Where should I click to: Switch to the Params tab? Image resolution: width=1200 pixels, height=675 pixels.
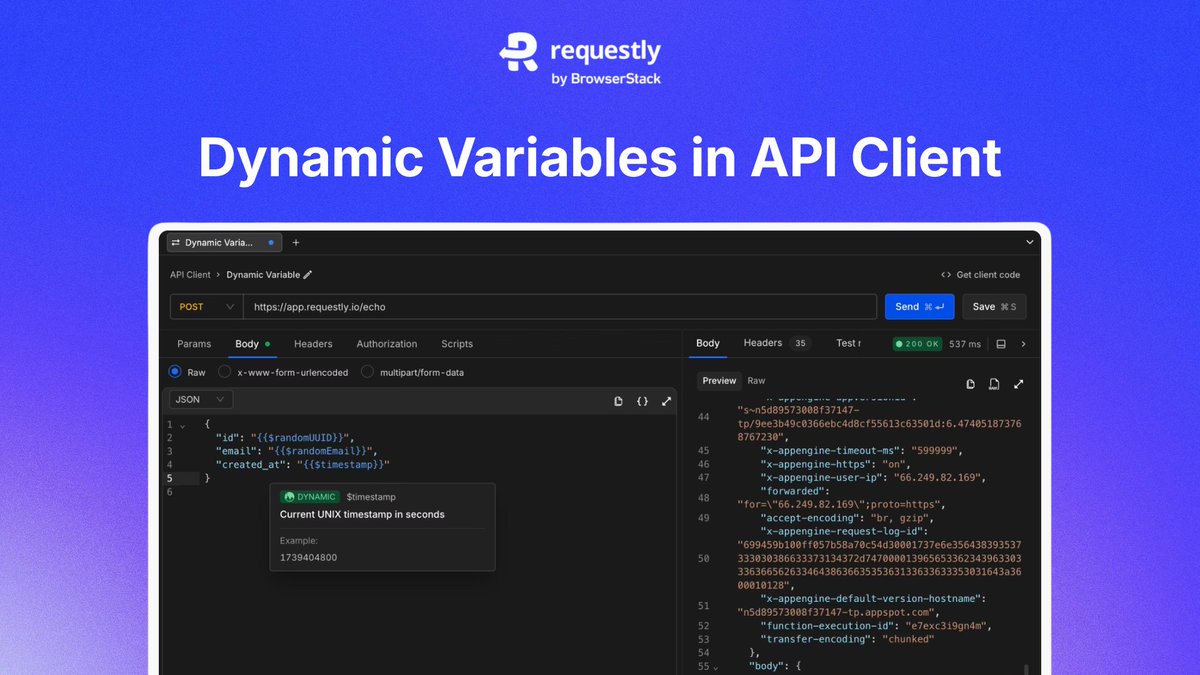(x=194, y=344)
